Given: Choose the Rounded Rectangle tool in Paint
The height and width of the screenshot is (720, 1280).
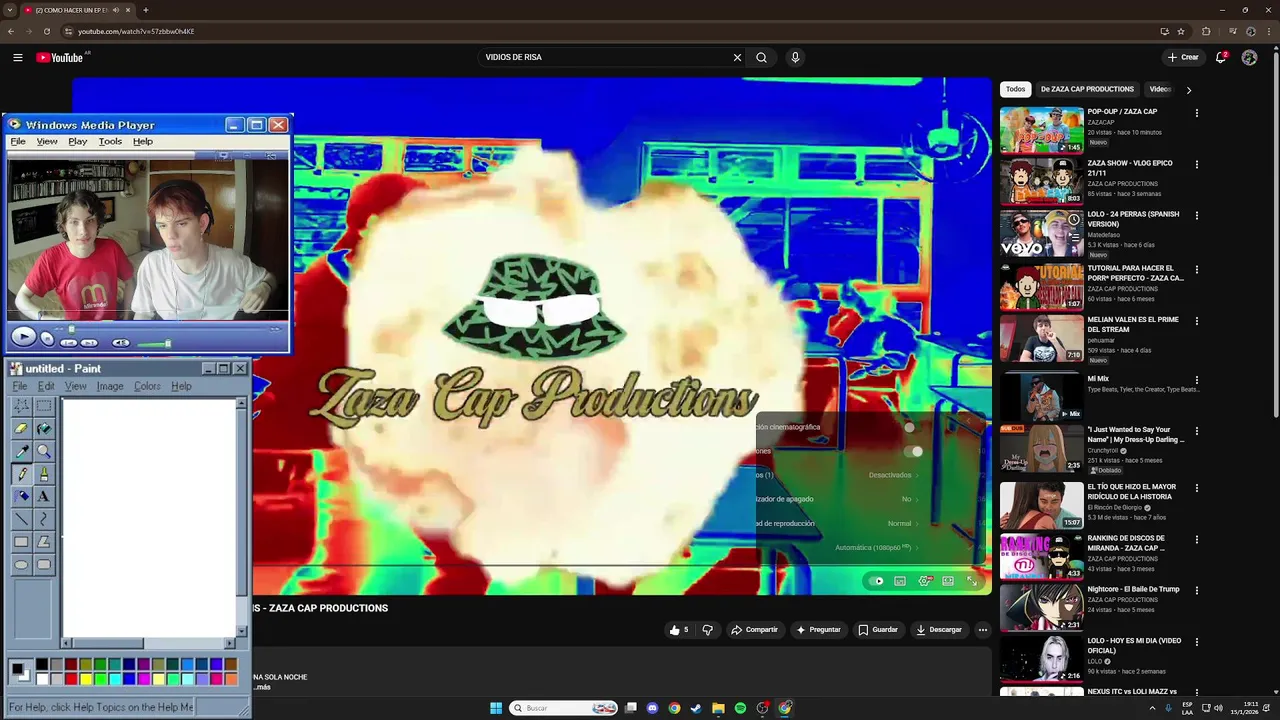Looking at the screenshot, I should (x=44, y=564).
